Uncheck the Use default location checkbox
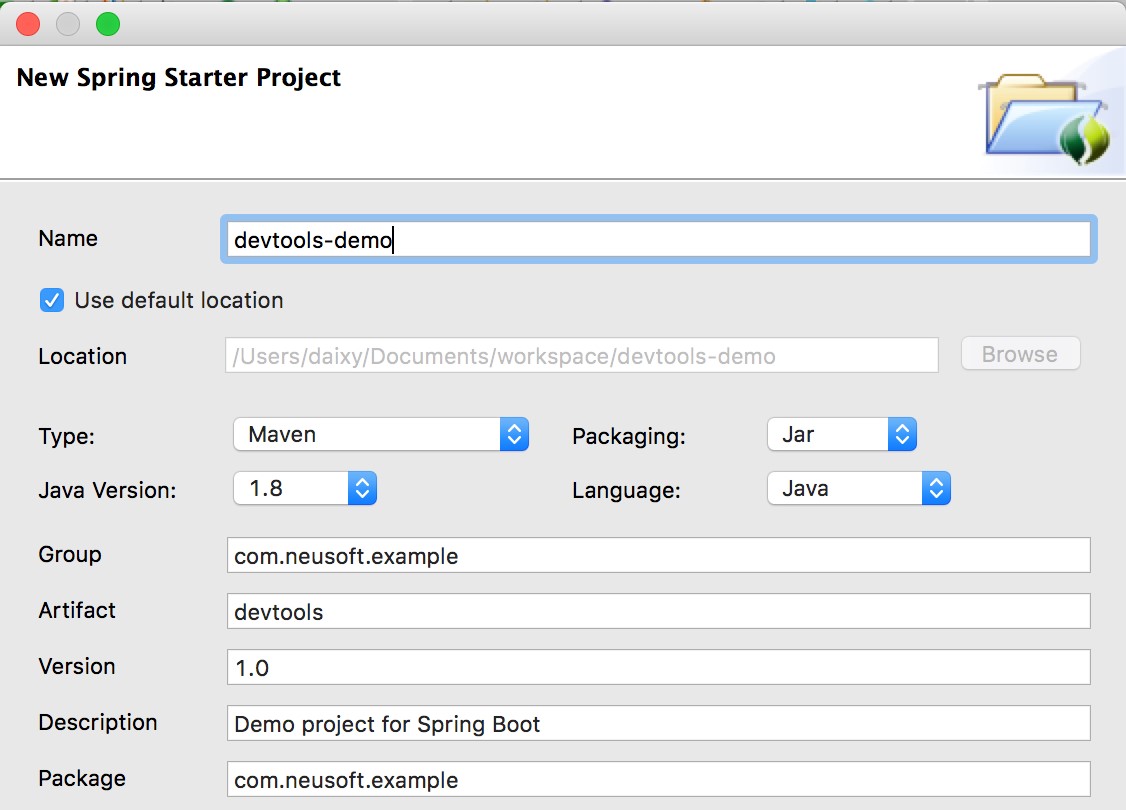 coord(52,300)
